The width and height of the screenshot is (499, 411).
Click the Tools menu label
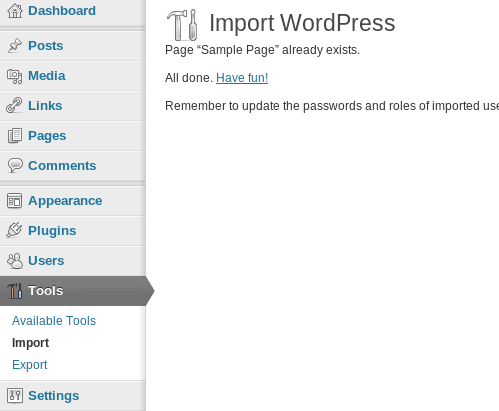(x=46, y=291)
